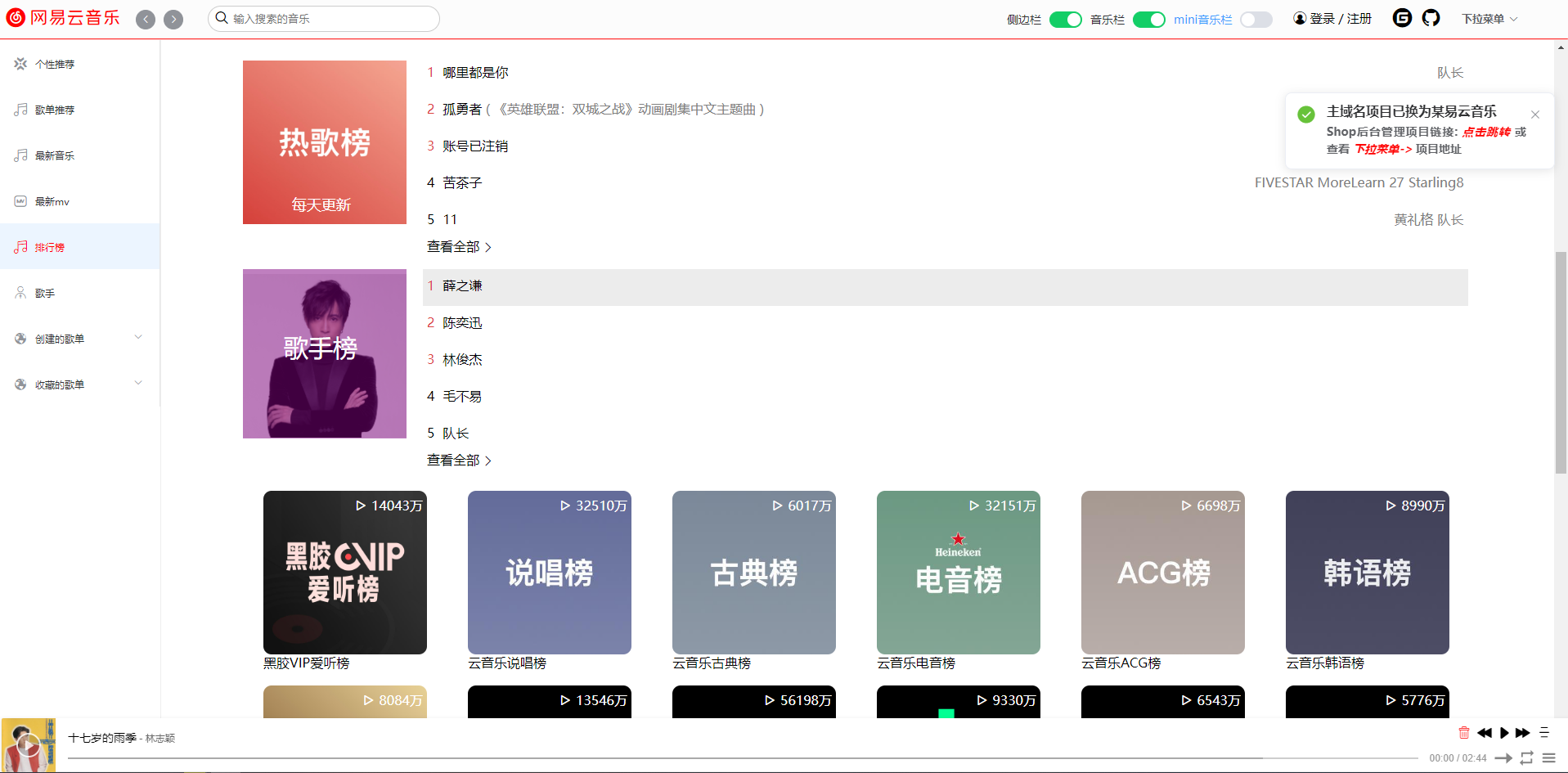Open 最新音乐 in the sidebar
The width and height of the screenshot is (1568, 773).
pyautogui.click(x=80, y=155)
